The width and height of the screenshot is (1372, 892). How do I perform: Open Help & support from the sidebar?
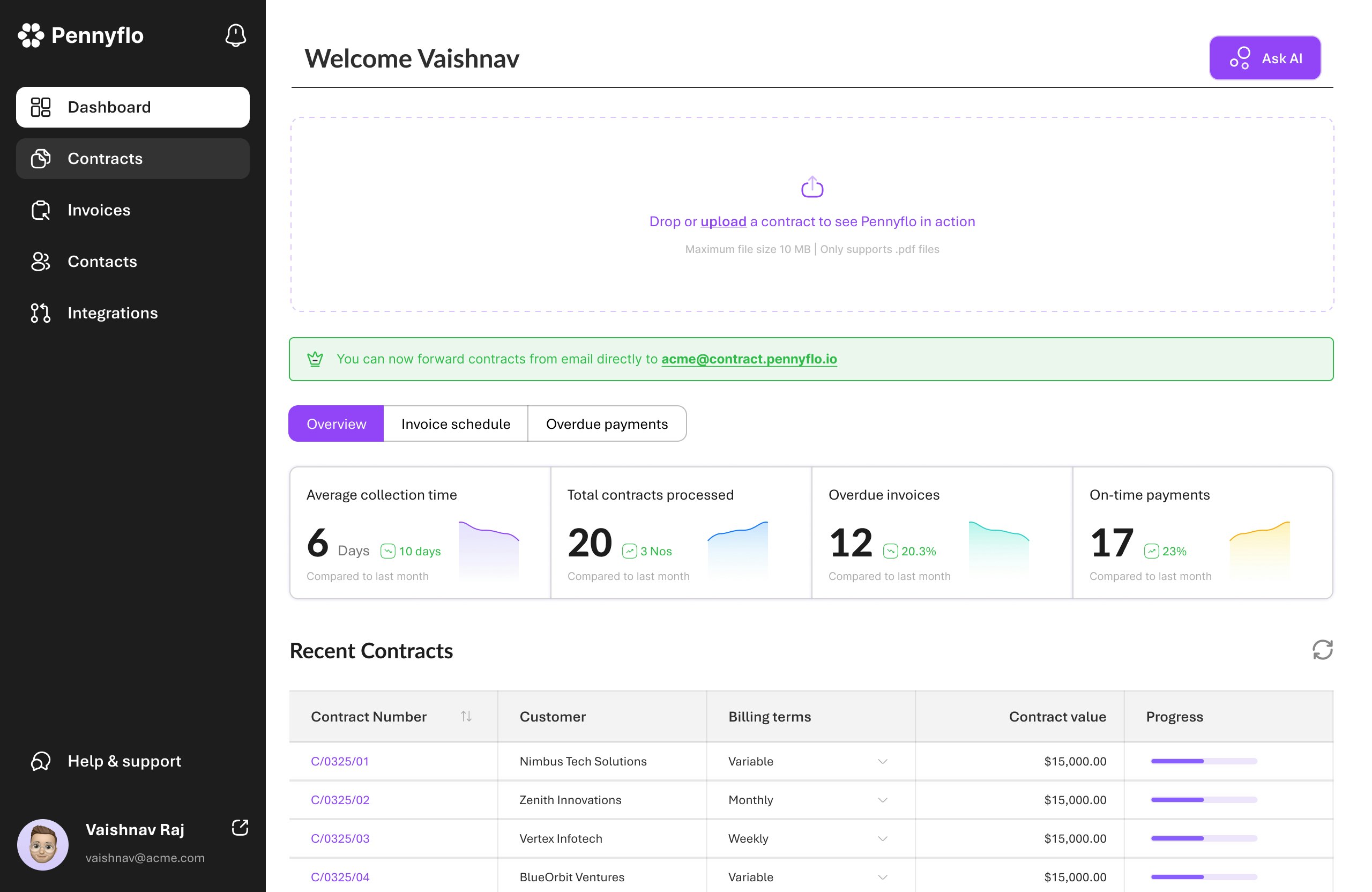click(124, 761)
